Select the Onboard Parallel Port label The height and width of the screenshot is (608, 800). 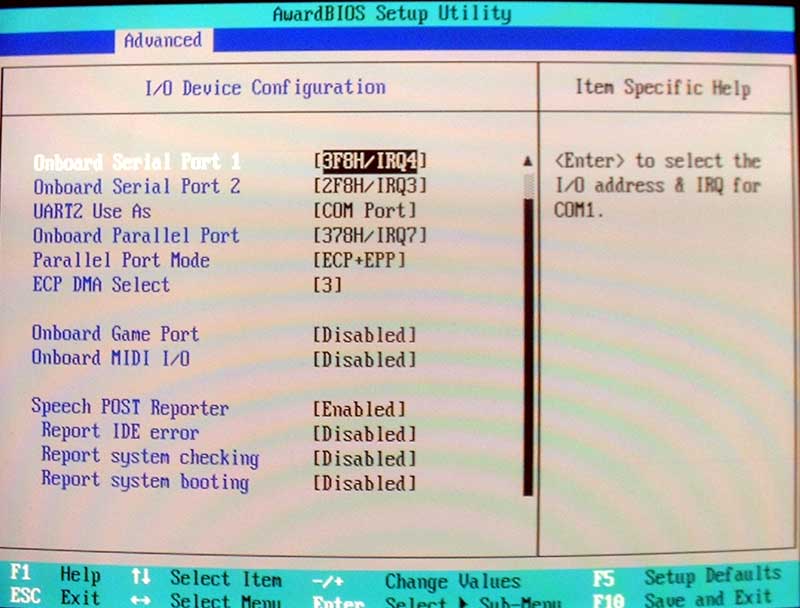coord(136,236)
